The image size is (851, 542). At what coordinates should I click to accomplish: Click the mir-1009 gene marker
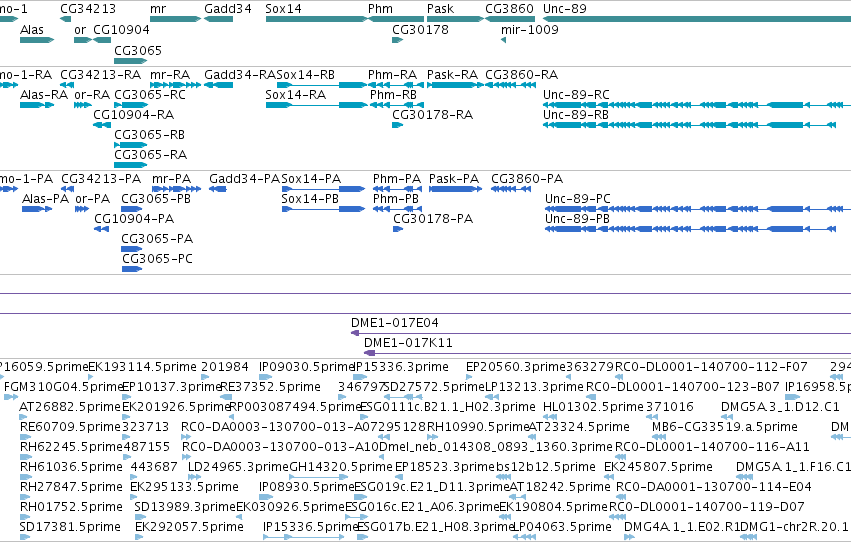tap(504, 40)
